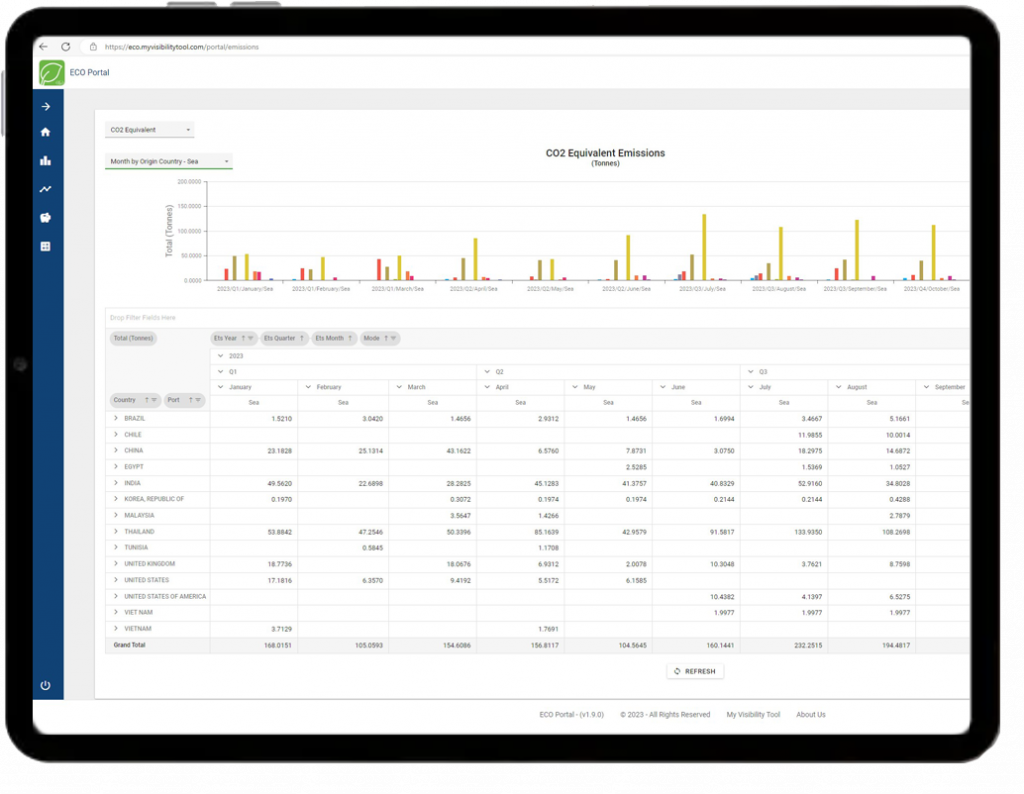
Task: Click the piggy bank icon in the sidebar
Action: point(45,217)
